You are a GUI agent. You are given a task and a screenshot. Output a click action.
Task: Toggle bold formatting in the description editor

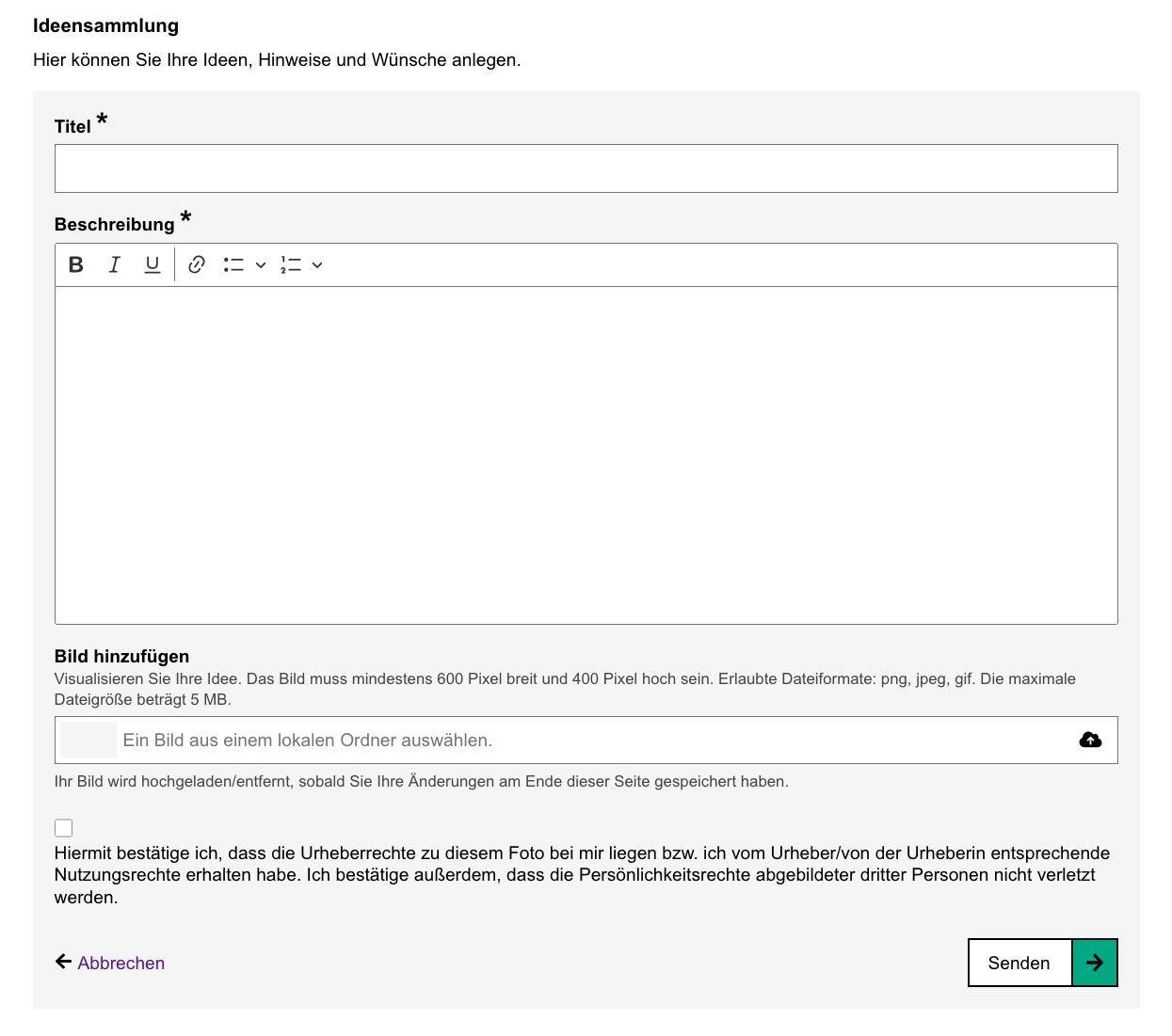click(76, 265)
